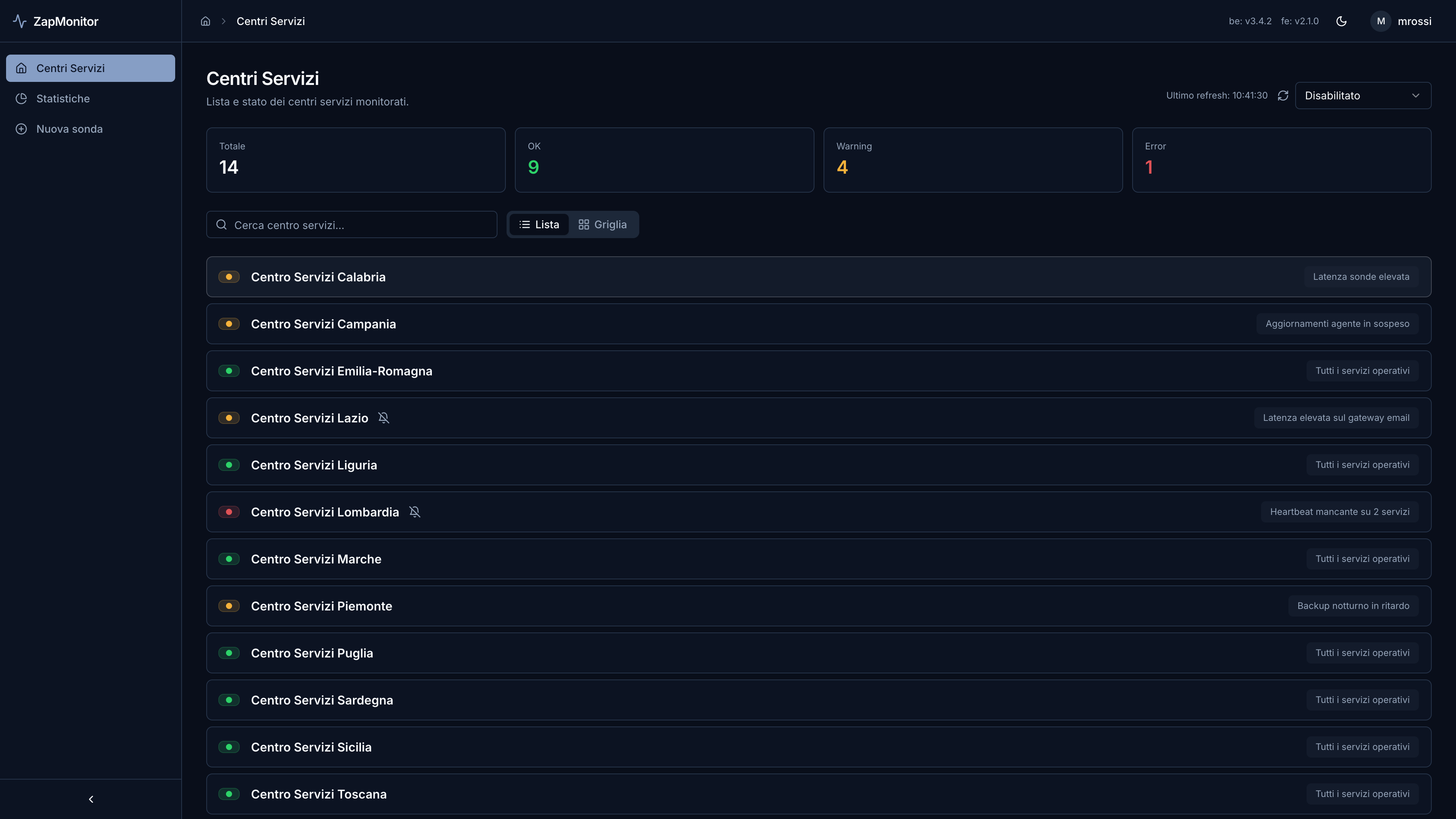
Task: Collapse the sidebar with the chevron arrow
Action: pyautogui.click(x=91, y=799)
